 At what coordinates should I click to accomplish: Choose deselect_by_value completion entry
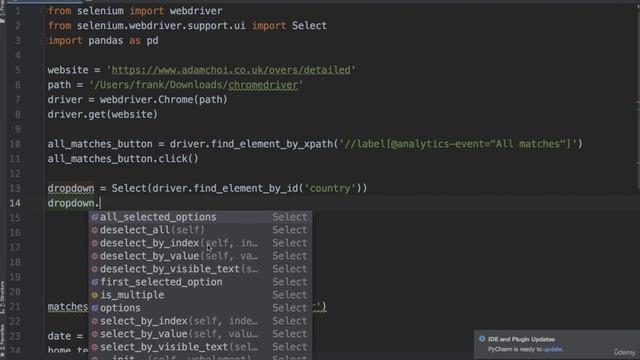tap(200, 256)
